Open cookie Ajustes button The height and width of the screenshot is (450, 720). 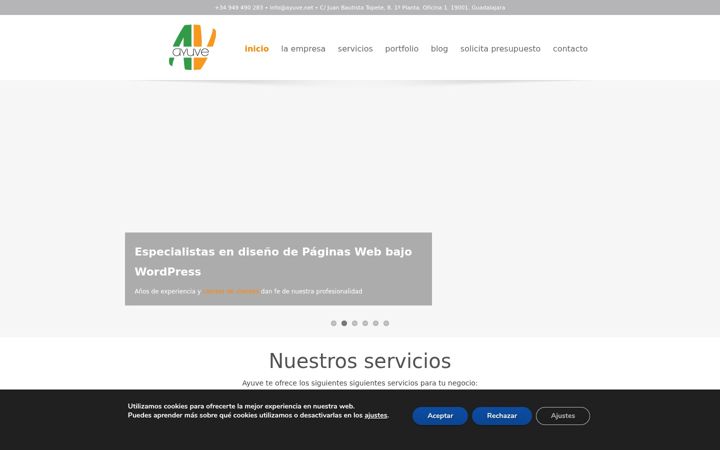click(x=563, y=416)
